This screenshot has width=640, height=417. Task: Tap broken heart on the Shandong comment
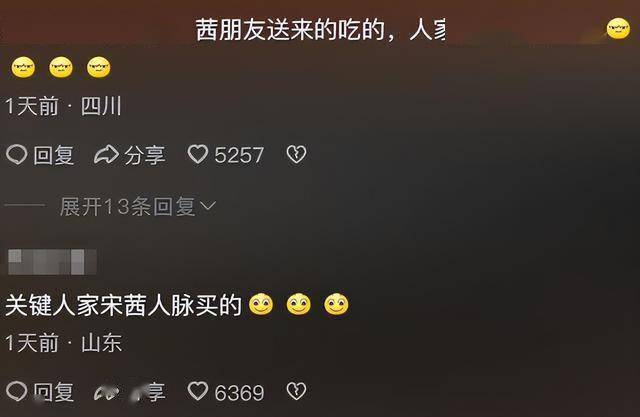296,391
